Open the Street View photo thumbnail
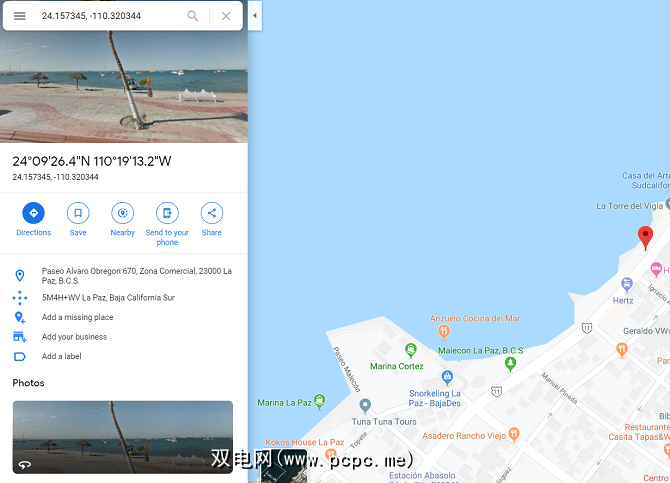This screenshot has width=670, height=483. pyautogui.click(x=123, y=437)
